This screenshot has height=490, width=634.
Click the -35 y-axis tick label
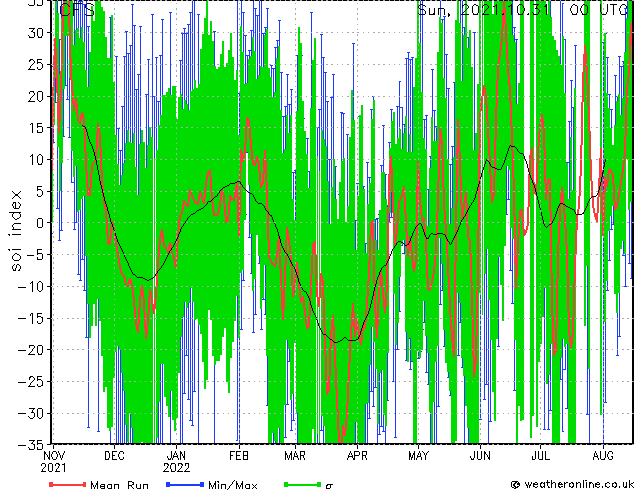30,445
